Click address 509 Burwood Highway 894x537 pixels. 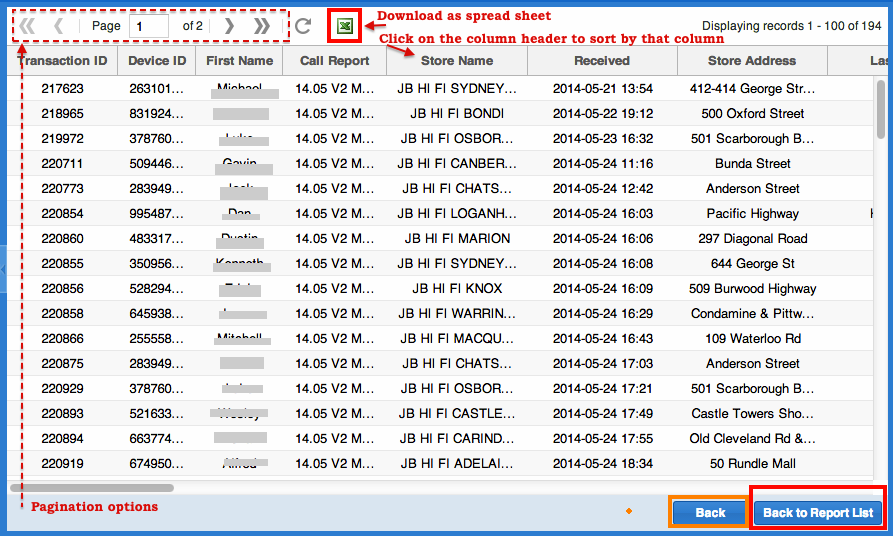pos(753,288)
